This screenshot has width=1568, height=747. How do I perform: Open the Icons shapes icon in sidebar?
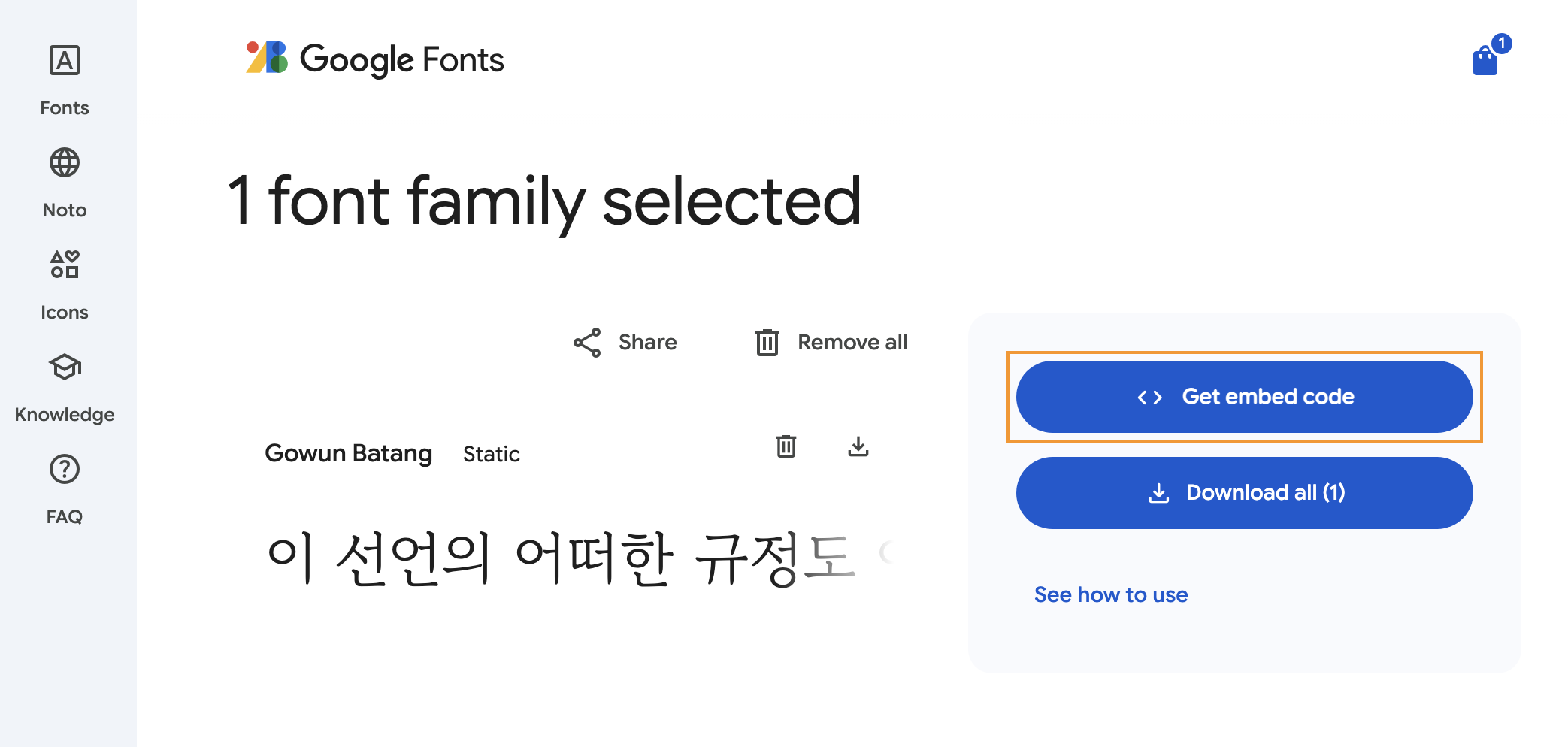[65, 265]
